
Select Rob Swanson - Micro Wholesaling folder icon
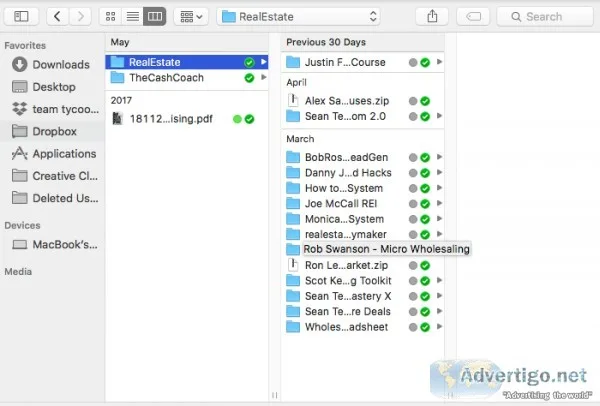coord(293,249)
